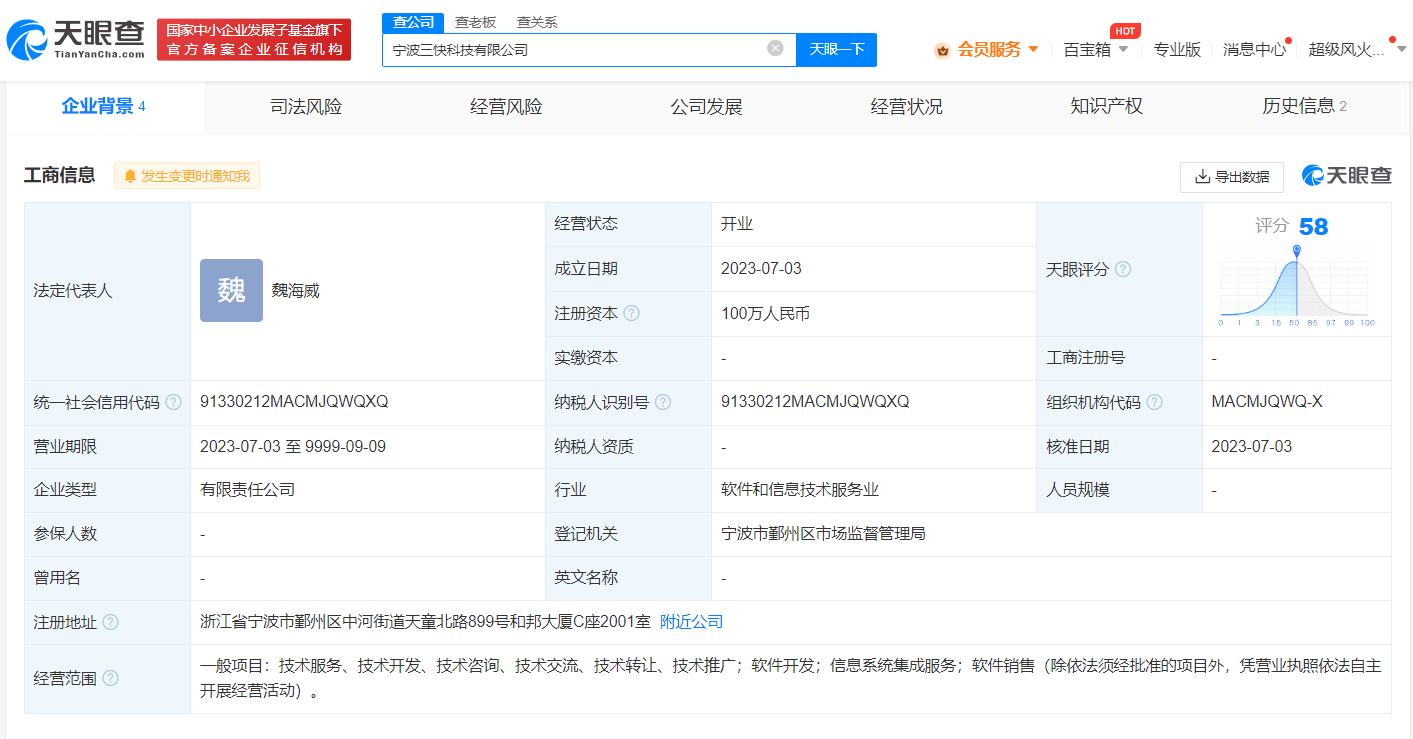
Task: Click the help icon next to 经营范围
Action: (x=110, y=678)
